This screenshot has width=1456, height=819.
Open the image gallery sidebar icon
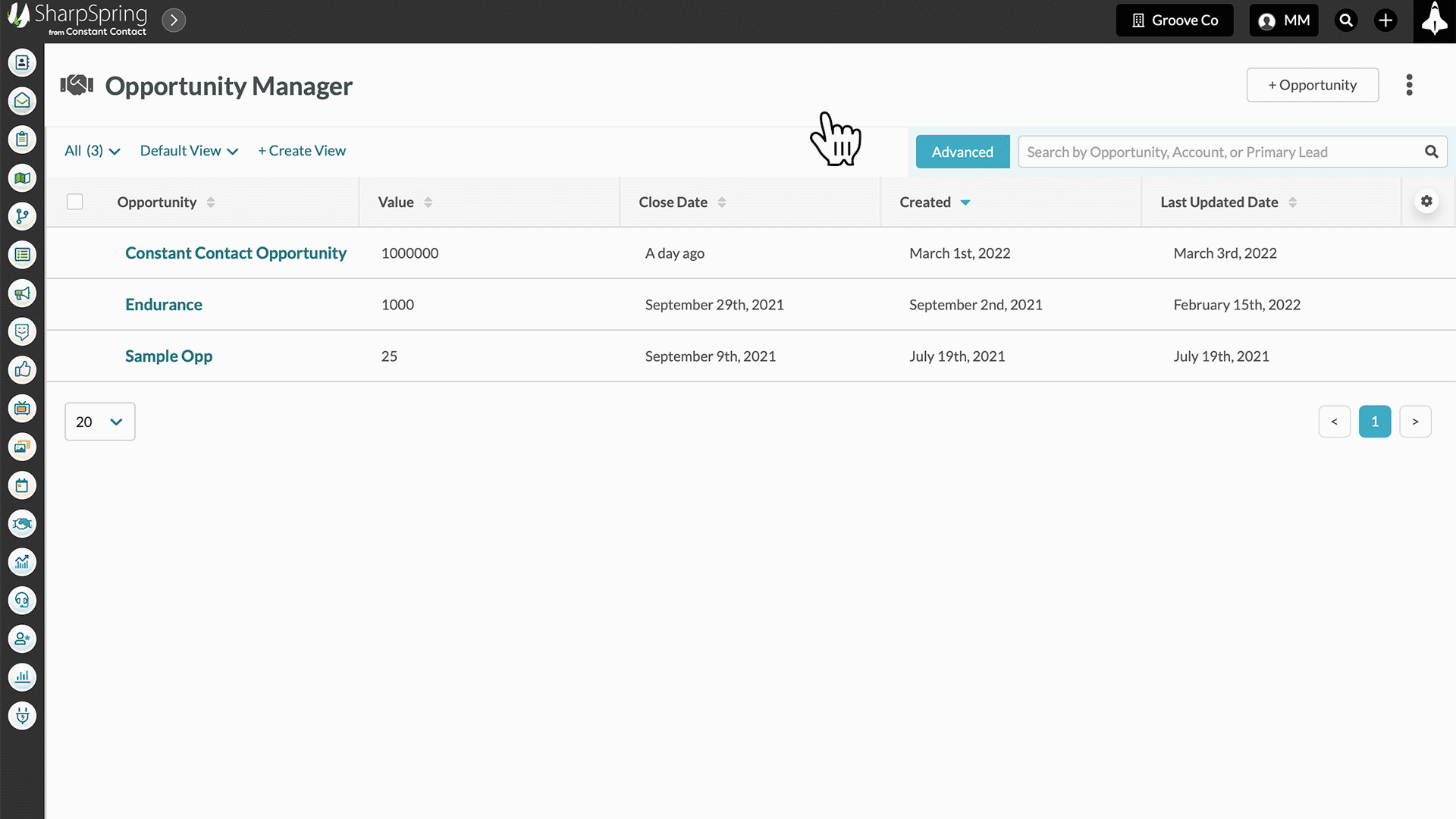click(22, 447)
